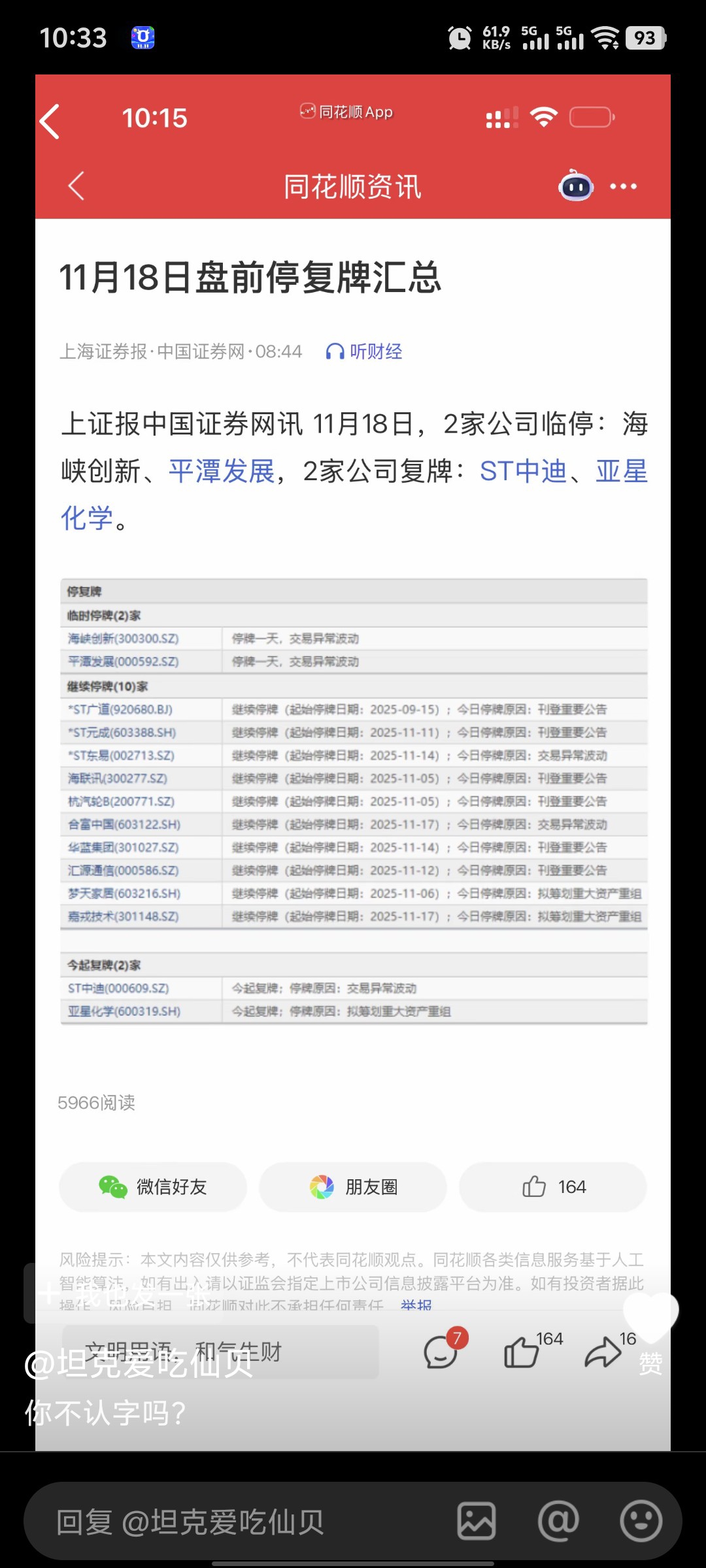
Task: Tap the *ST广道(920680.BJ) table entry
Action: [x=120, y=710]
